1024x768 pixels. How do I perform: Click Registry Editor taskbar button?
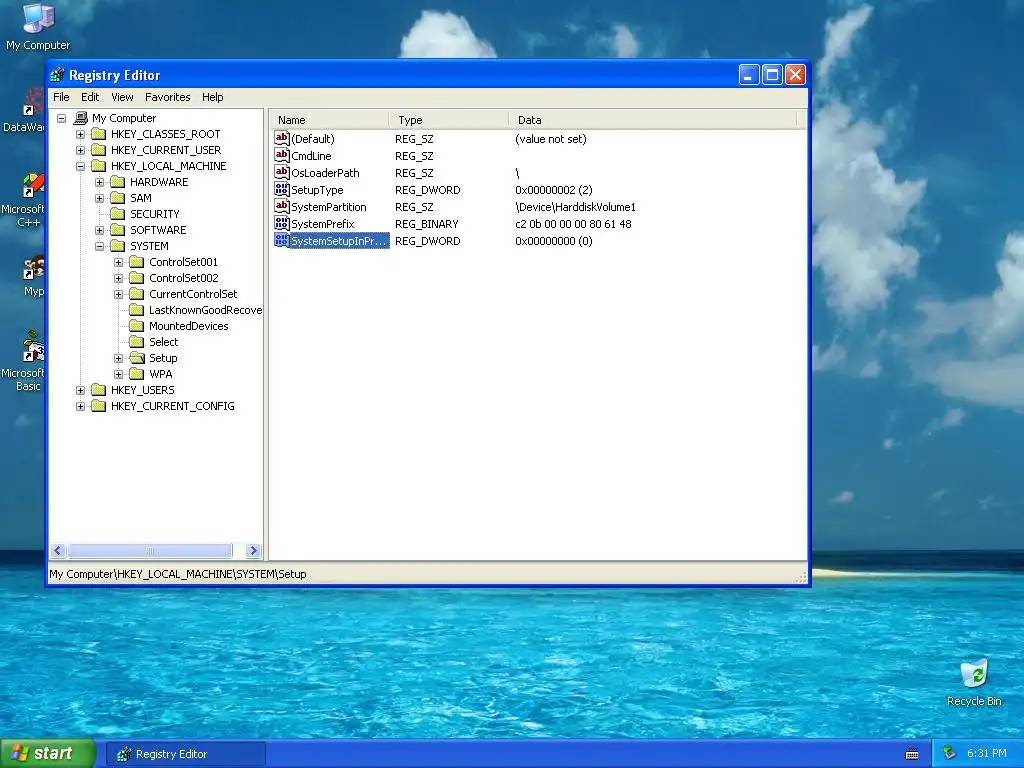pos(185,754)
